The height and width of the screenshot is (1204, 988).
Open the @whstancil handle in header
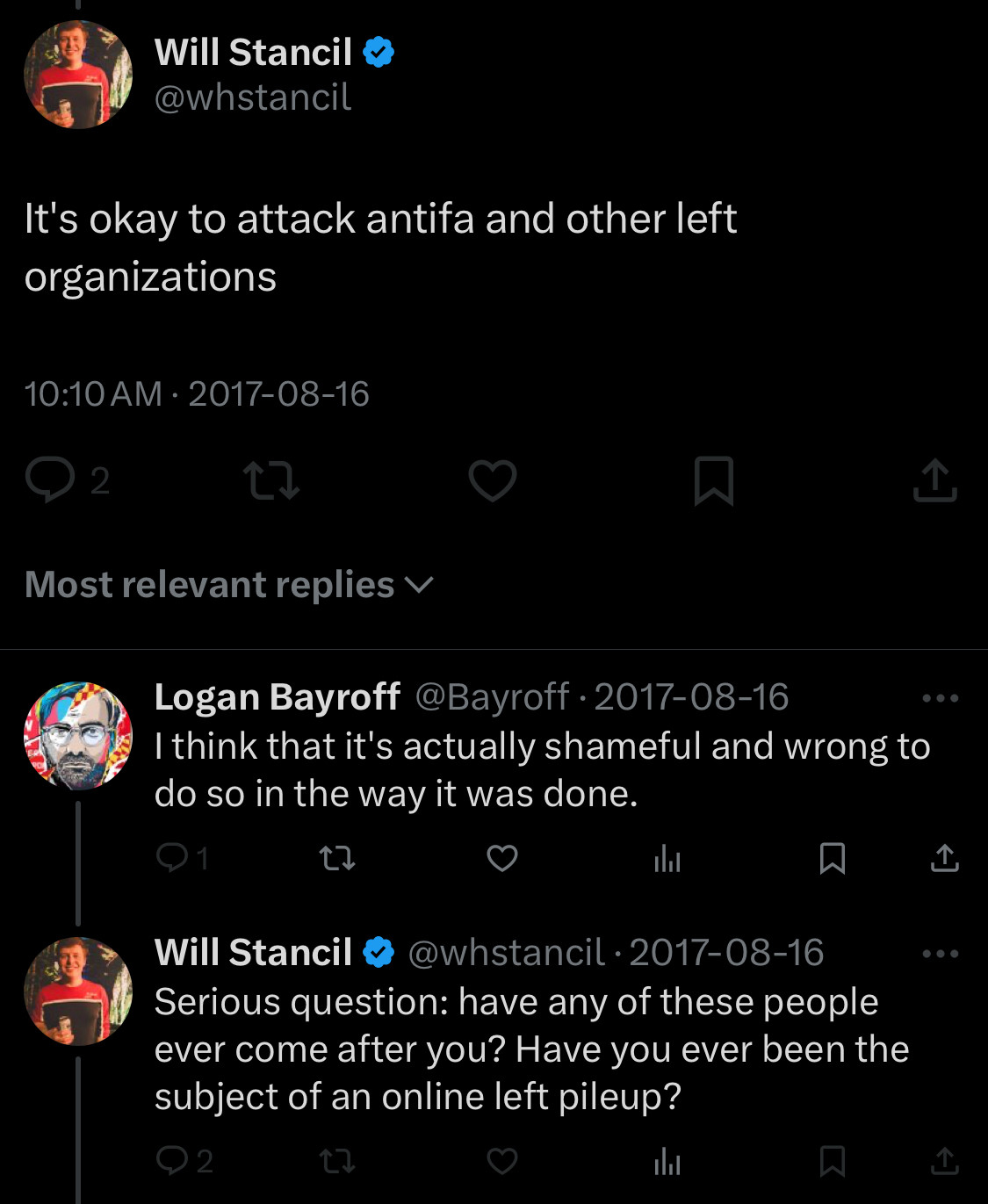coord(253,97)
